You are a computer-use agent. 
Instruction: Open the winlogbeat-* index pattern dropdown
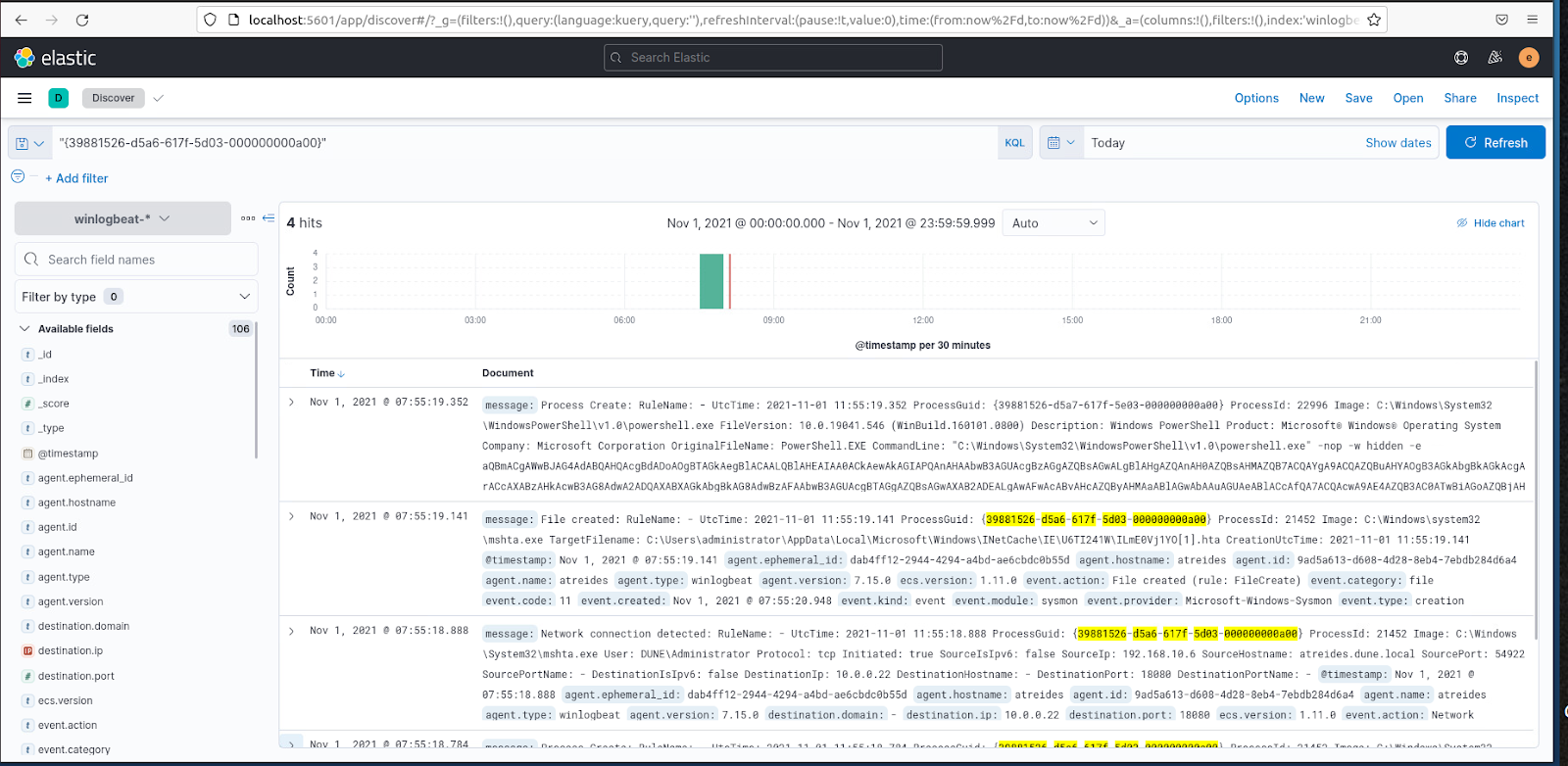tap(122, 218)
